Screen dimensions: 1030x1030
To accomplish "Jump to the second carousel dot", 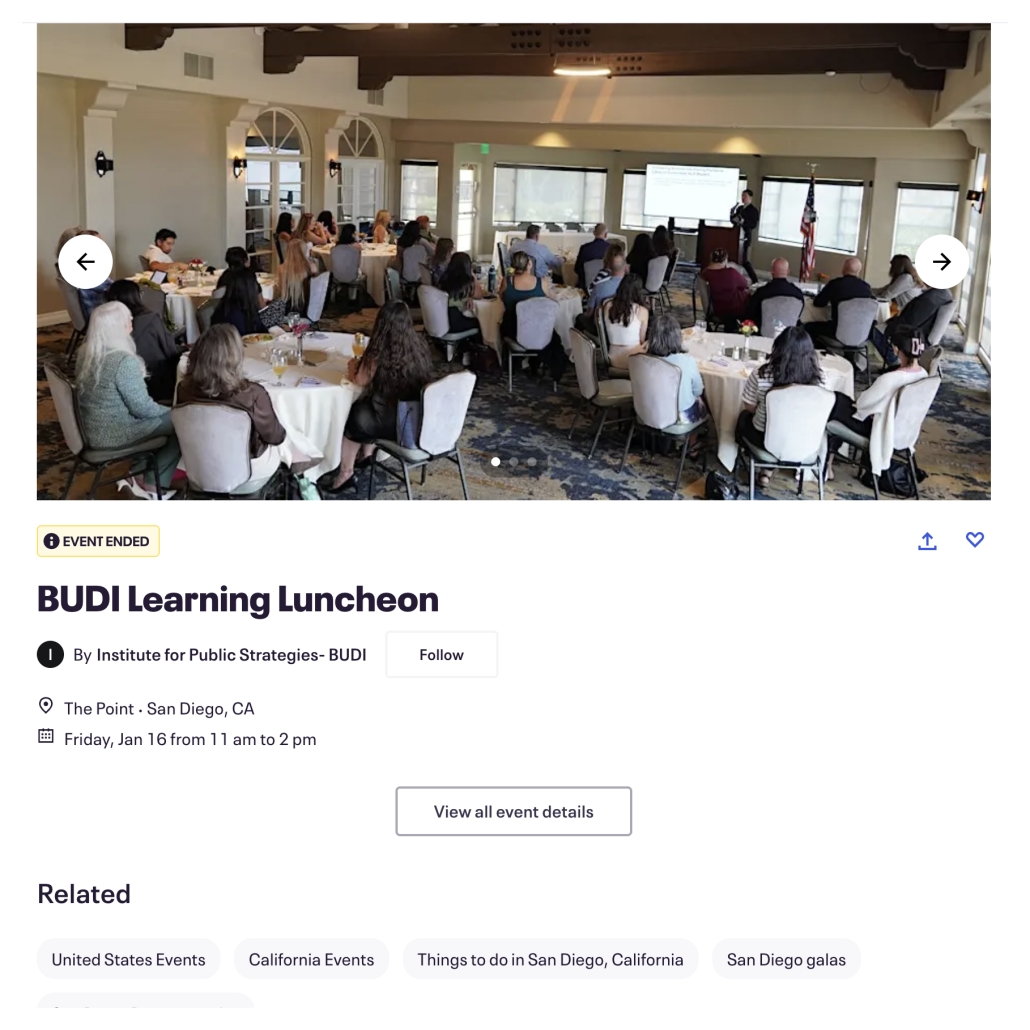I will pyautogui.click(x=514, y=462).
